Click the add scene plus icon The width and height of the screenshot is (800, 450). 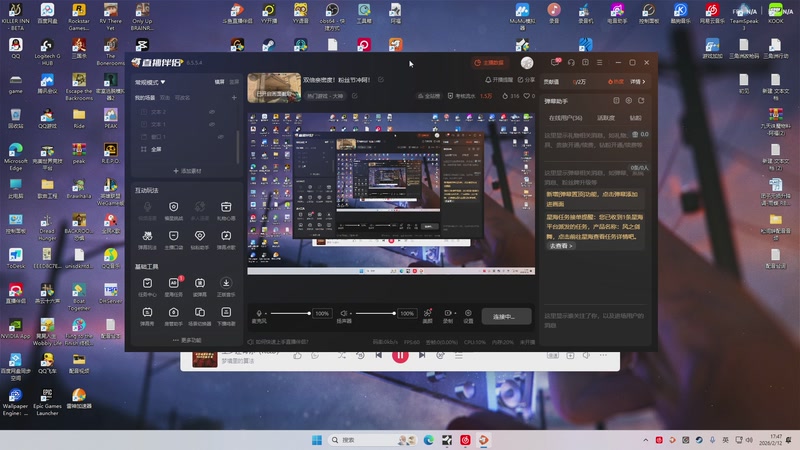click(x=234, y=97)
